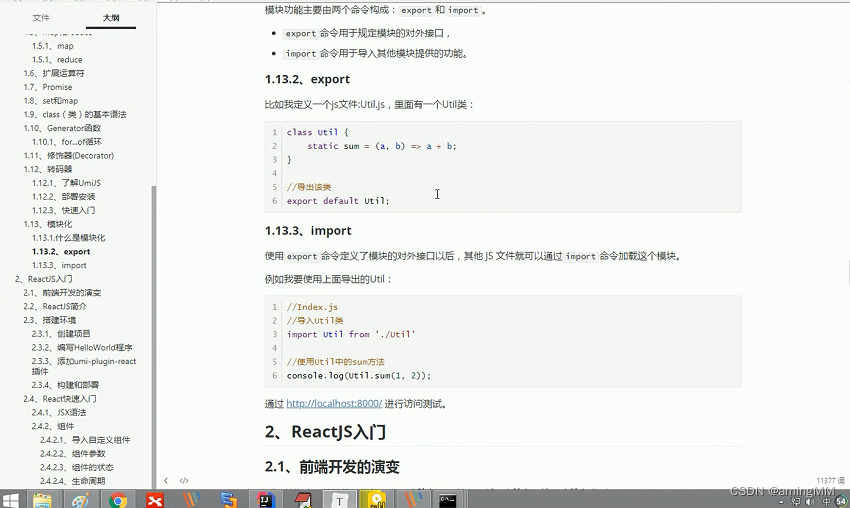Open the red X app in taskbar
The image size is (850, 508).
click(x=154, y=500)
